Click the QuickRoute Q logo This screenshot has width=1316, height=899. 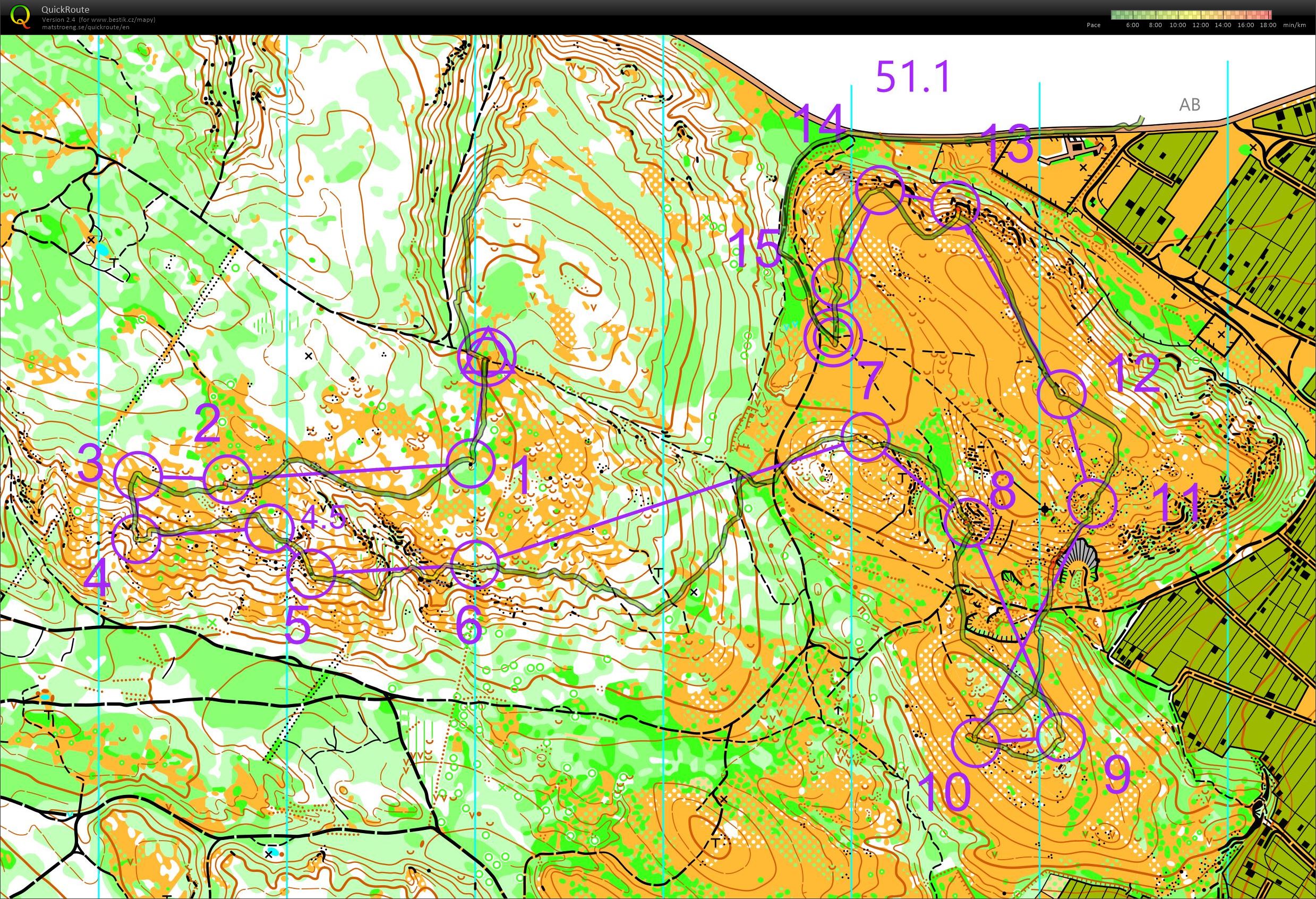click(x=21, y=16)
